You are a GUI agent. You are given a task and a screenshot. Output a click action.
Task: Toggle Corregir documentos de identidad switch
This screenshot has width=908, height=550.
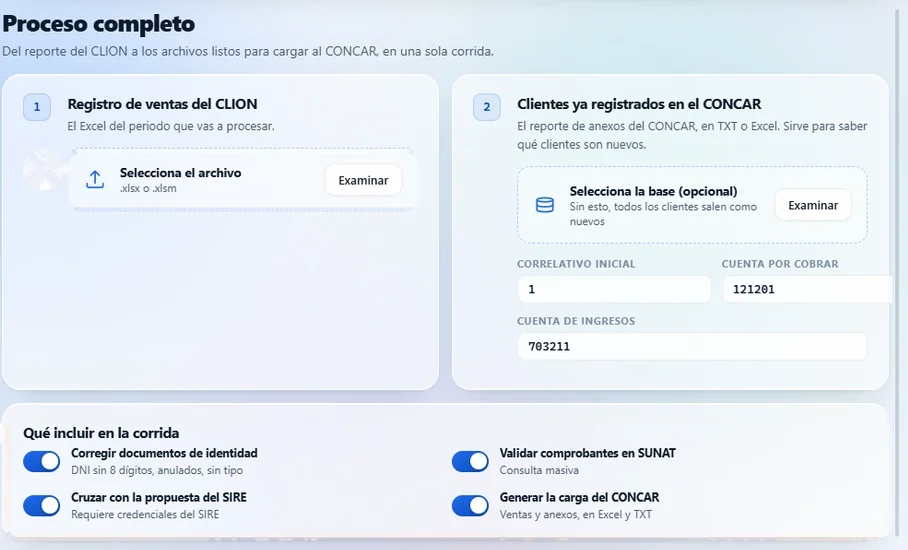[42, 461]
